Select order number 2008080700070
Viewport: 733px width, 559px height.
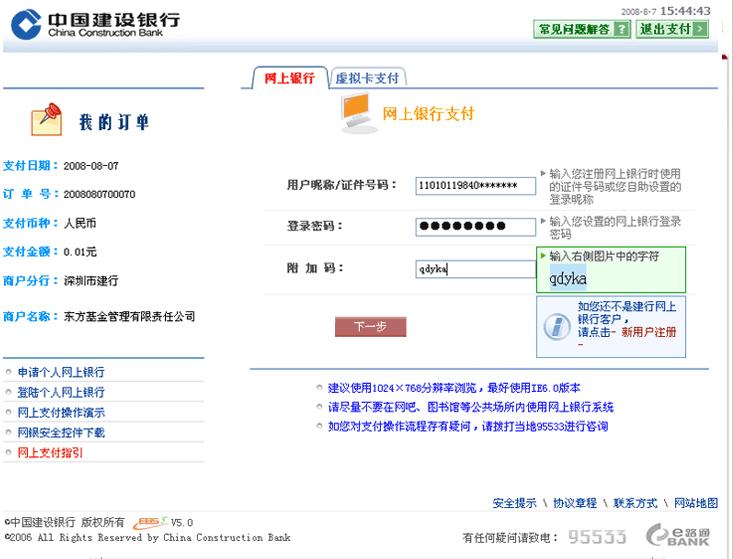(100, 194)
